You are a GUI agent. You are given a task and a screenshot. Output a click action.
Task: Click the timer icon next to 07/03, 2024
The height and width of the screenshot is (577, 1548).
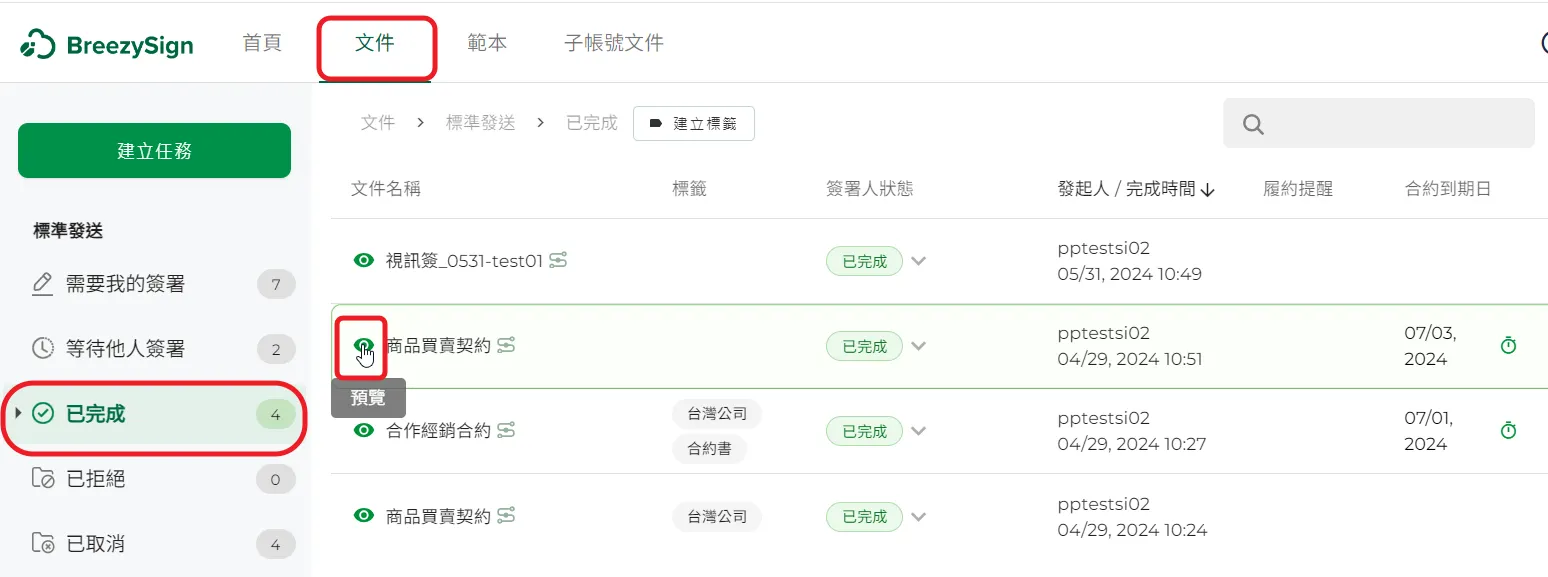(x=1509, y=346)
